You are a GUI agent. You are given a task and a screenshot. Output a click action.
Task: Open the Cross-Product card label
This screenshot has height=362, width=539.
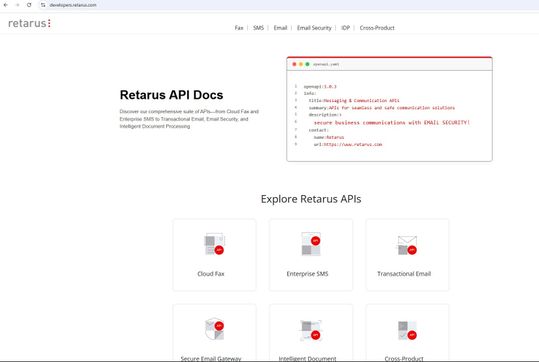[x=404, y=359]
